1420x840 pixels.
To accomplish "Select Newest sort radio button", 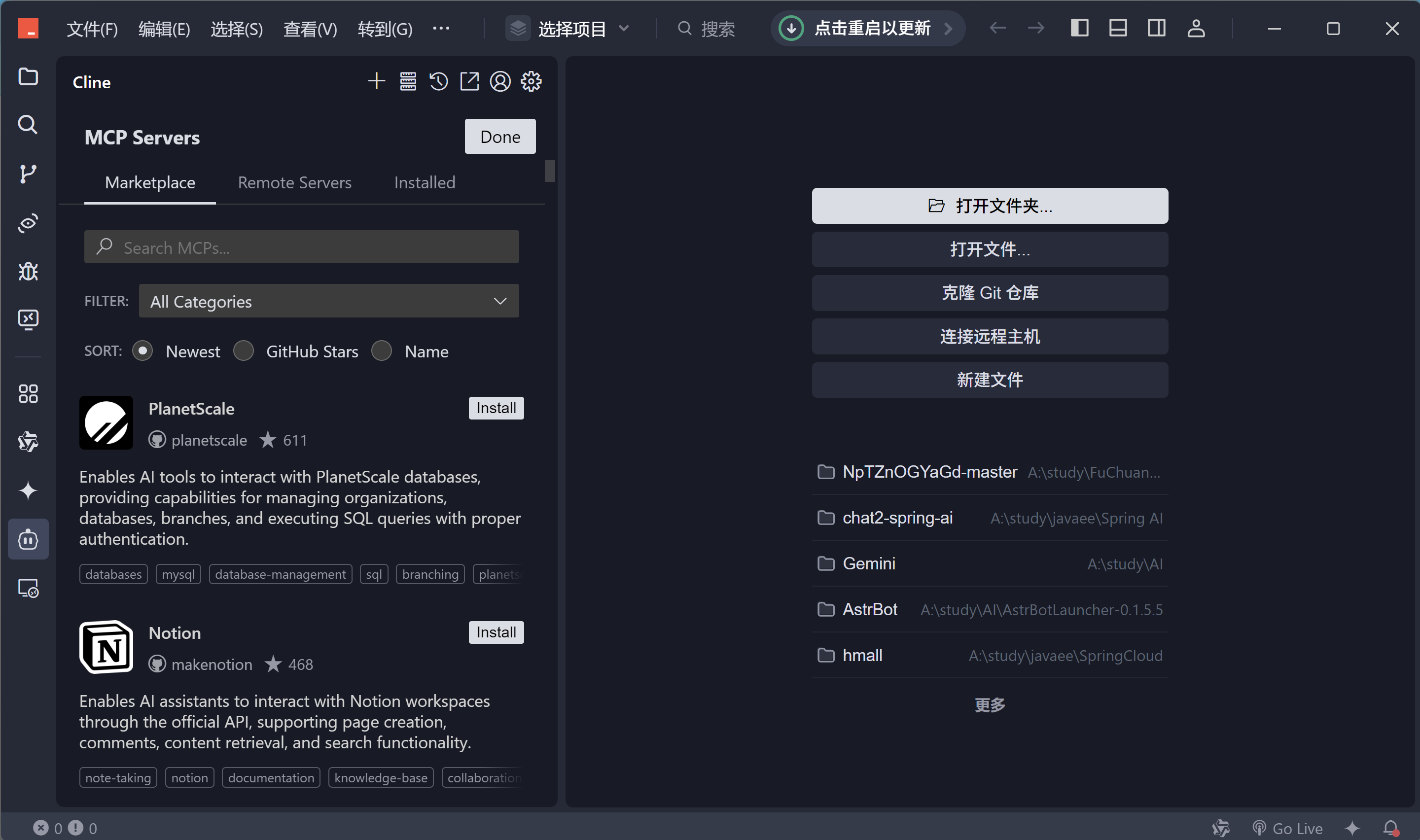I will coord(142,351).
